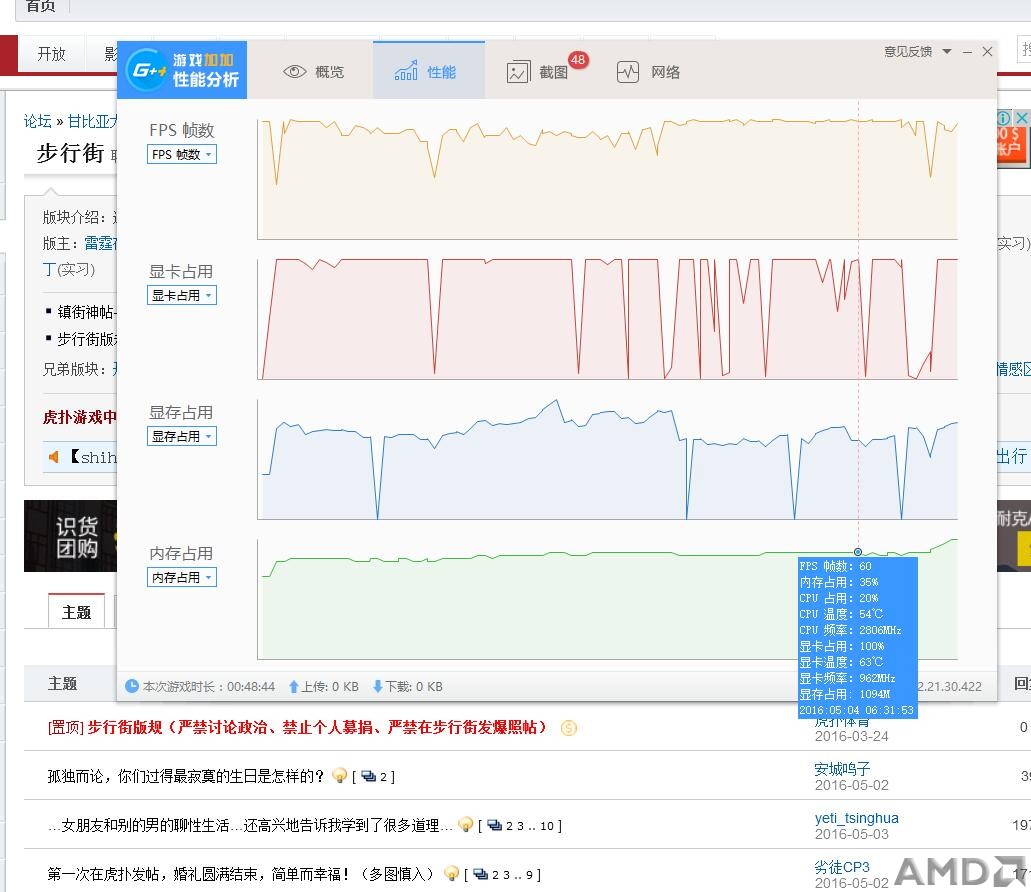Open author profile yeti_tsinghua
This screenshot has height=892, width=1031.
pos(856,818)
